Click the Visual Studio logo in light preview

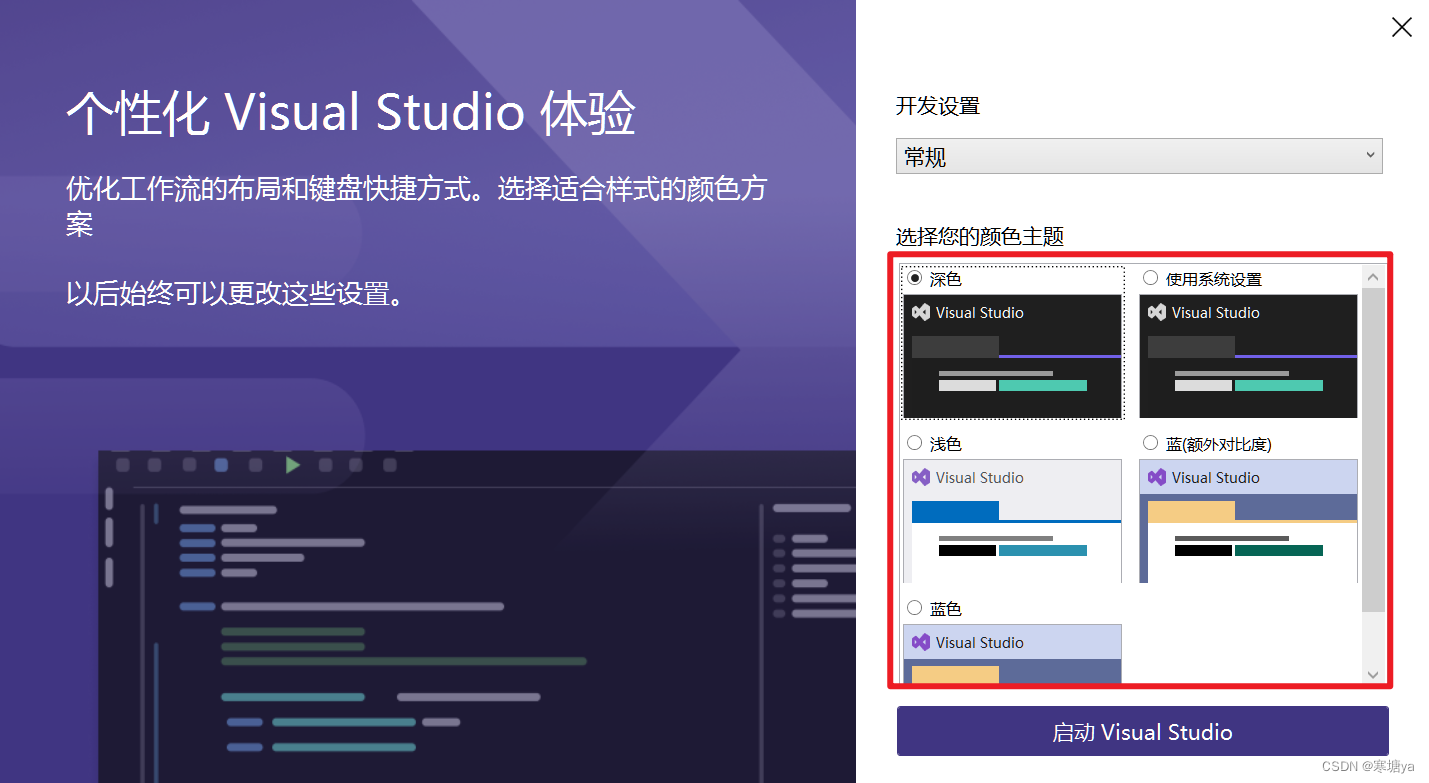point(921,477)
